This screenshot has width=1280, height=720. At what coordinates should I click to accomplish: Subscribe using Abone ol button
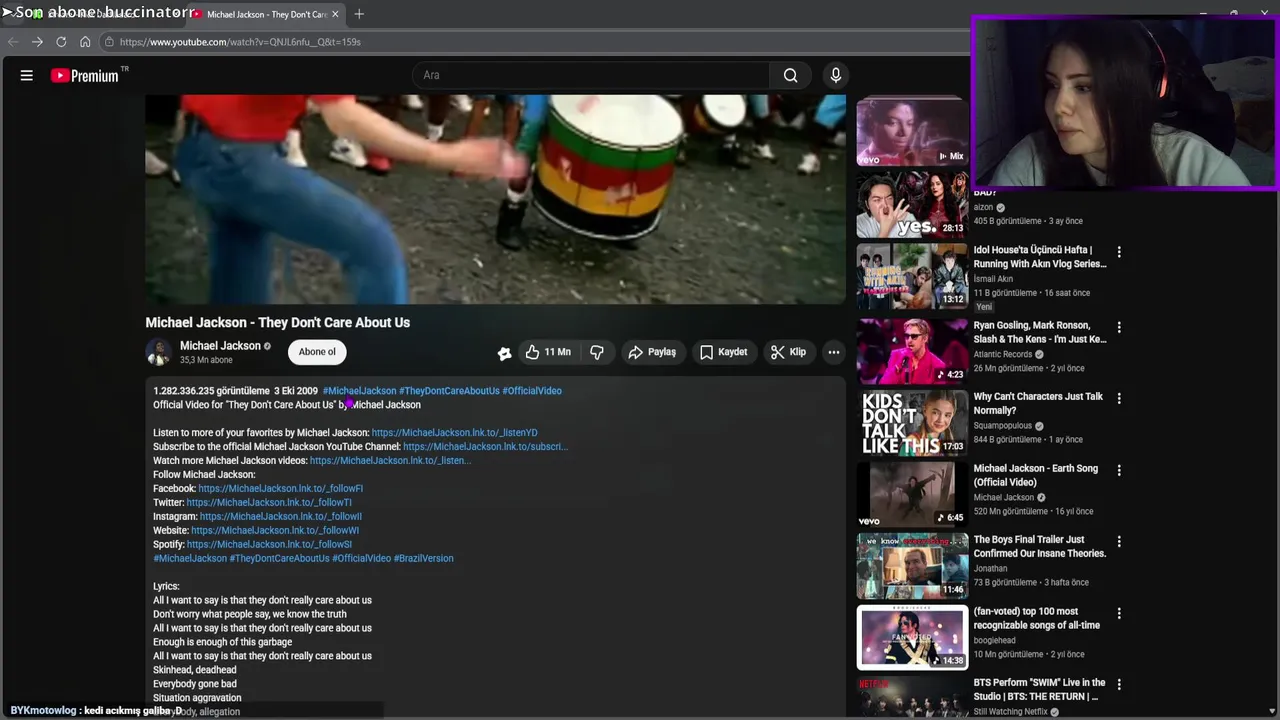click(x=317, y=352)
